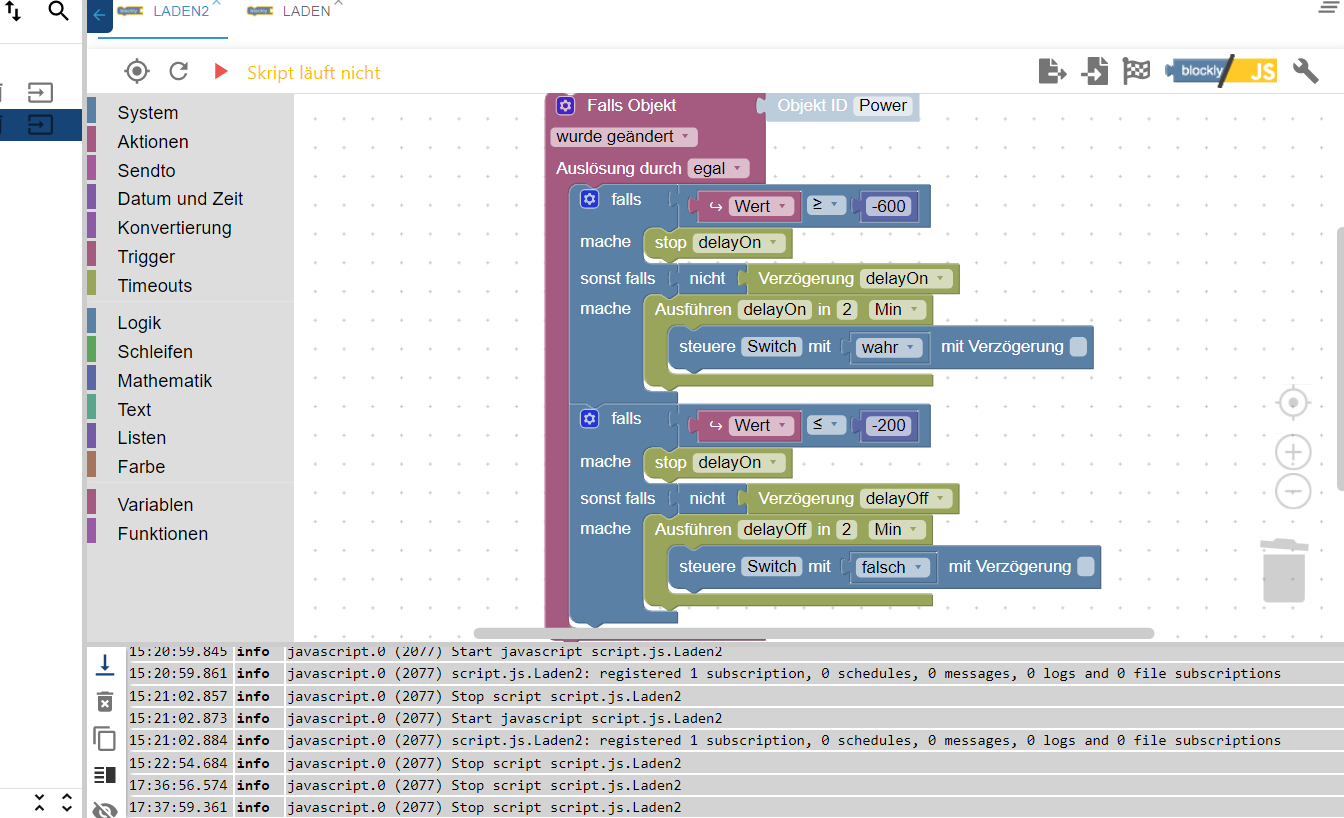Toggle 'mit Verzögerung' checkbox for falsch block
Viewport: 1344px width, 818px height.
click(x=1085, y=567)
